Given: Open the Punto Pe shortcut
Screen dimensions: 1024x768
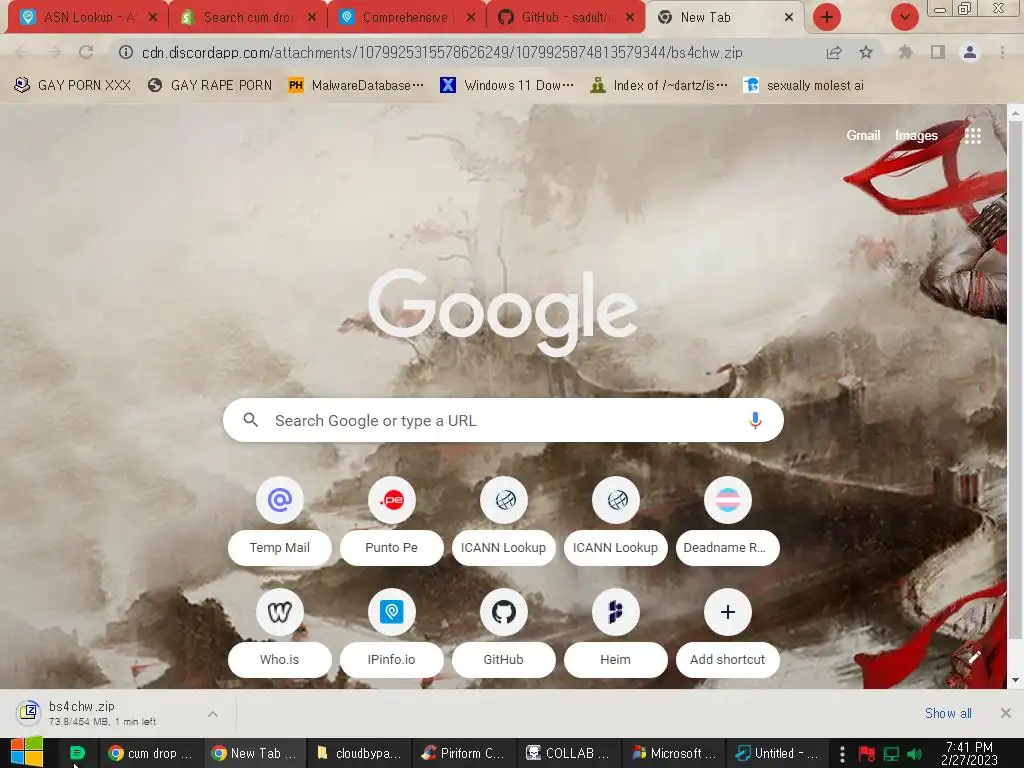Looking at the screenshot, I should 391,522.
